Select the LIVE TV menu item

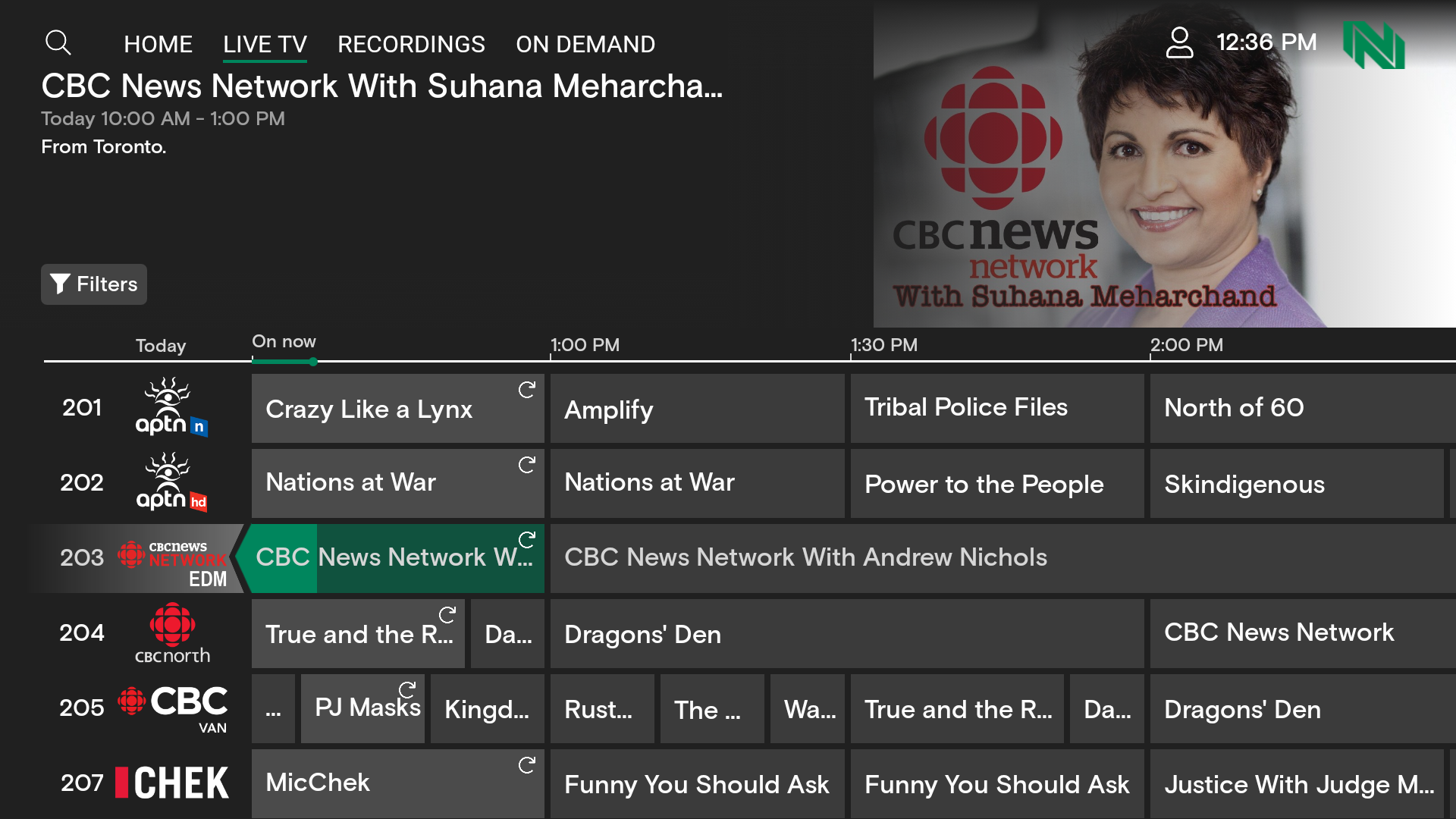point(265,44)
